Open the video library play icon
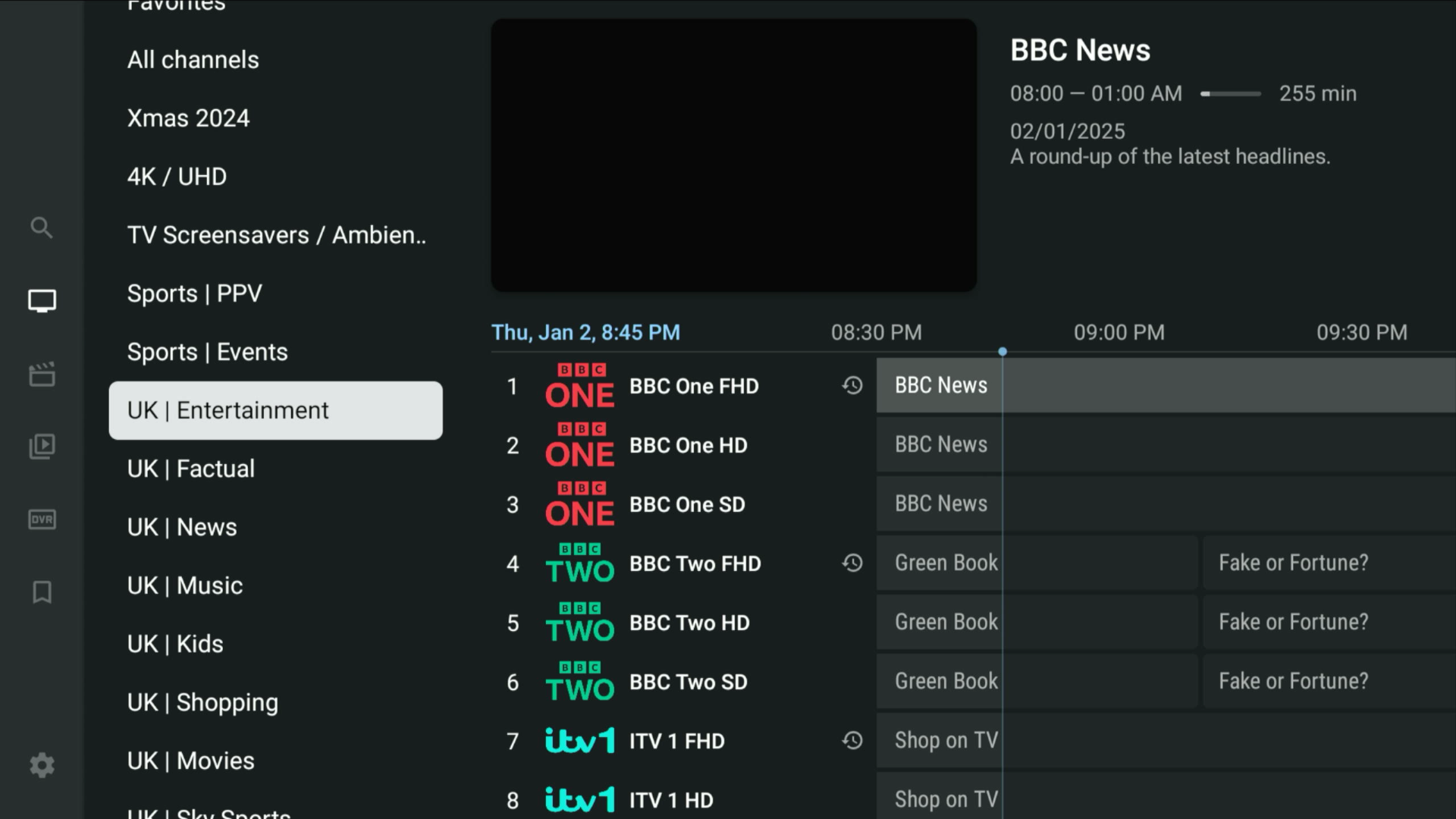The image size is (1456, 819). pyautogui.click(x=42, y=446)
